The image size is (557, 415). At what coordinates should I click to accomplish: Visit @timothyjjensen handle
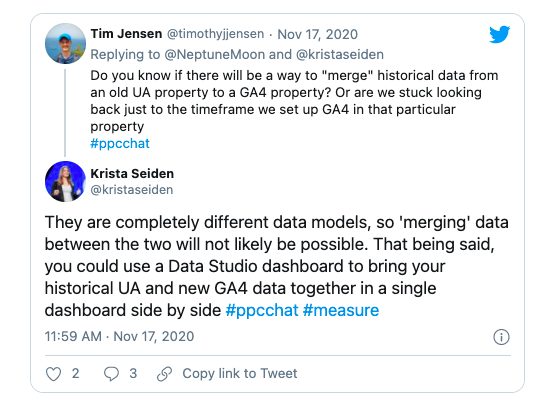(215, 34)
